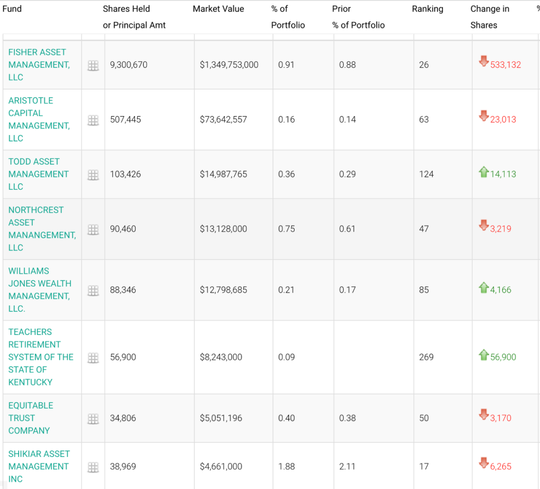Viewport: 540px width, 489px height.
Task: Open Williams Jones Wealth Management link
Action: 40,290
